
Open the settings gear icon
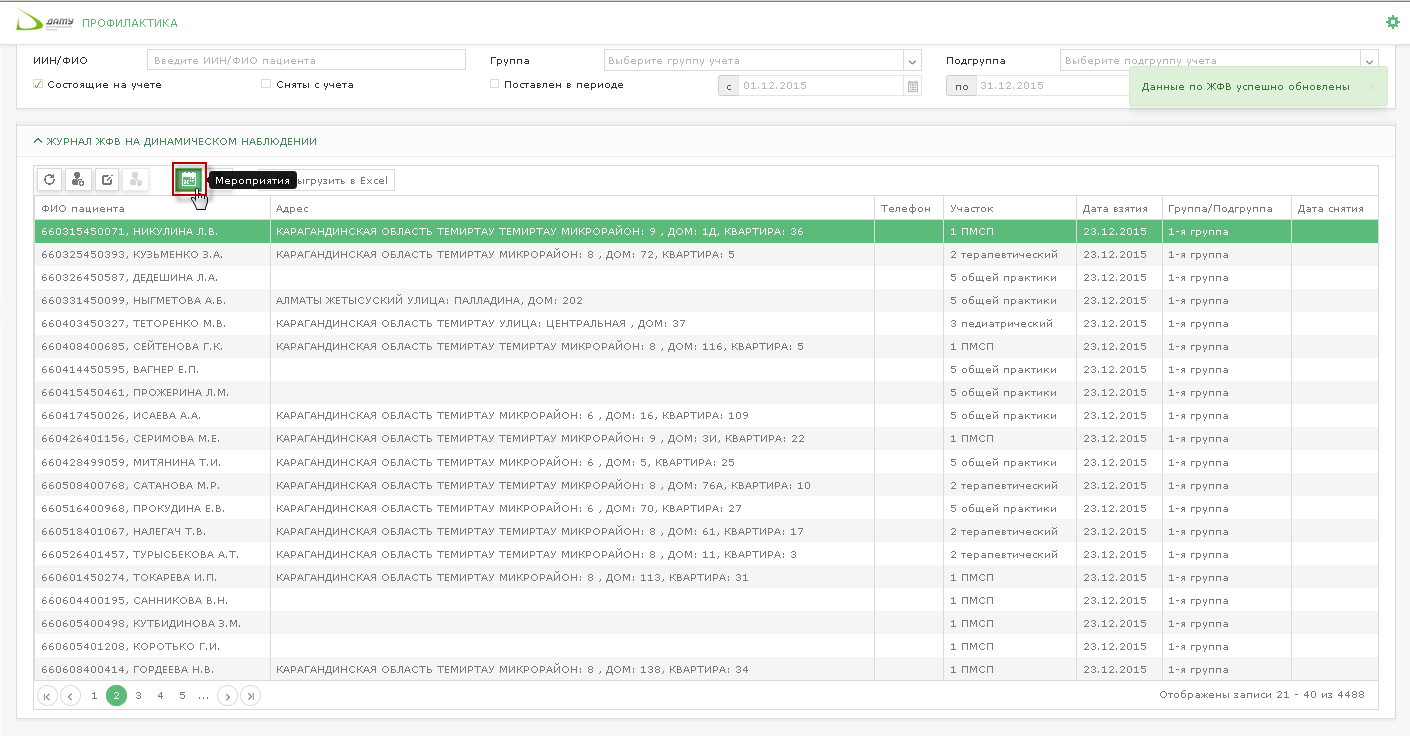pyautogui.click(x=1392, y=22)
